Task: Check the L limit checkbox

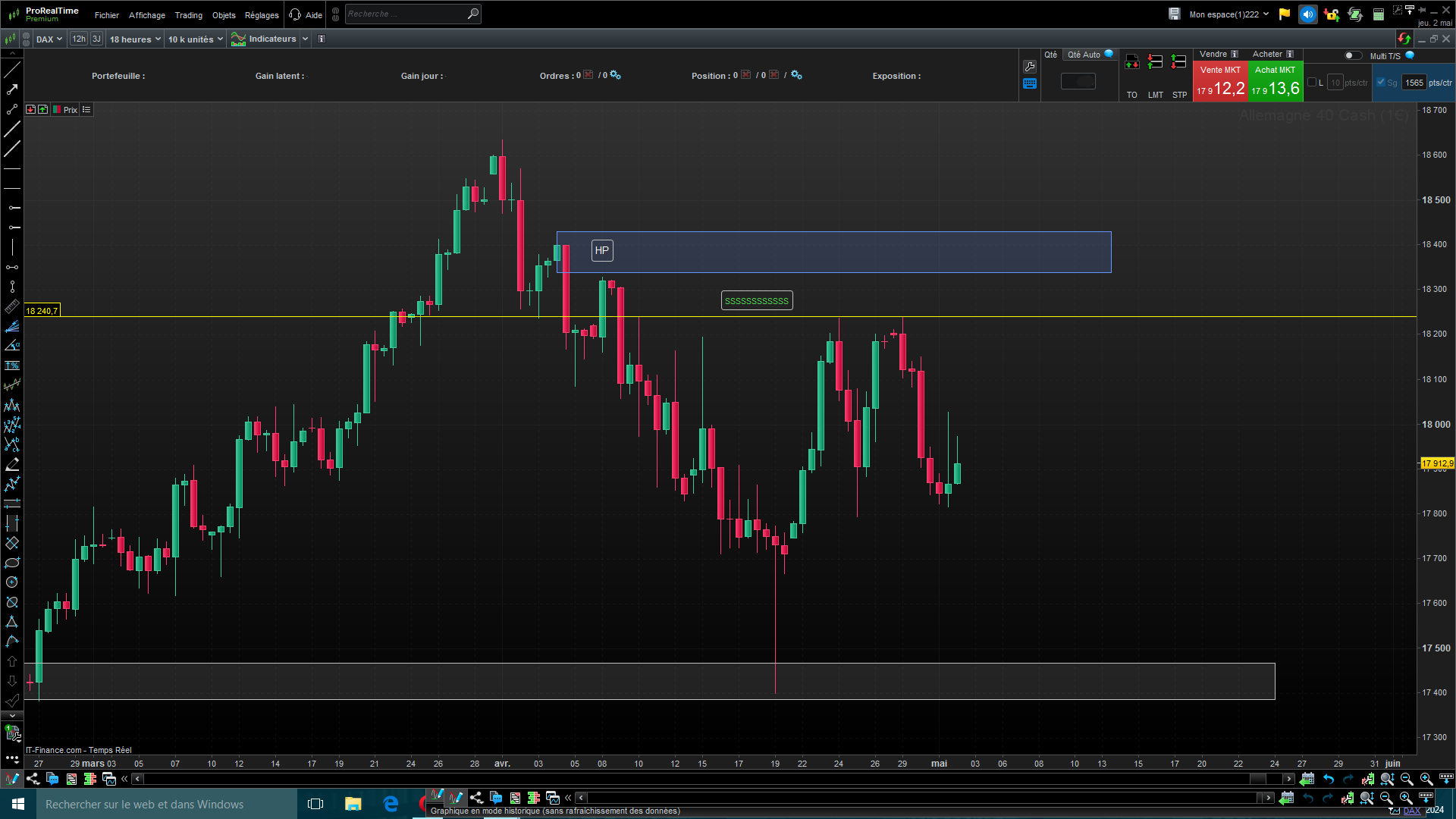Action: pos(1312,83)
